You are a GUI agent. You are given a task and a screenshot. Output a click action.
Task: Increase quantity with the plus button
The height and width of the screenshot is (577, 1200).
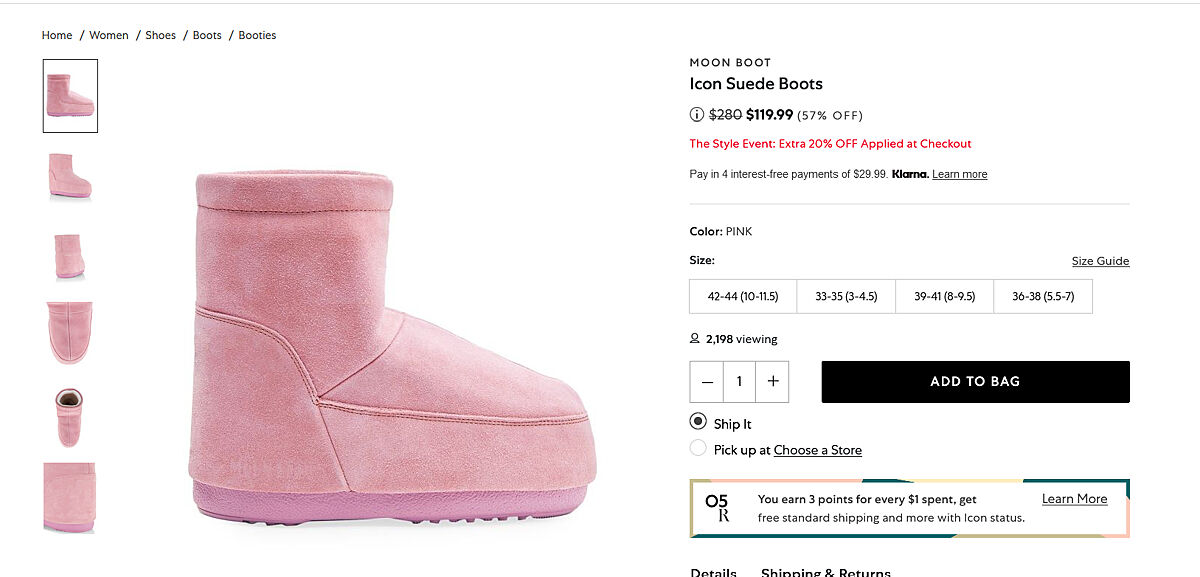772,382
